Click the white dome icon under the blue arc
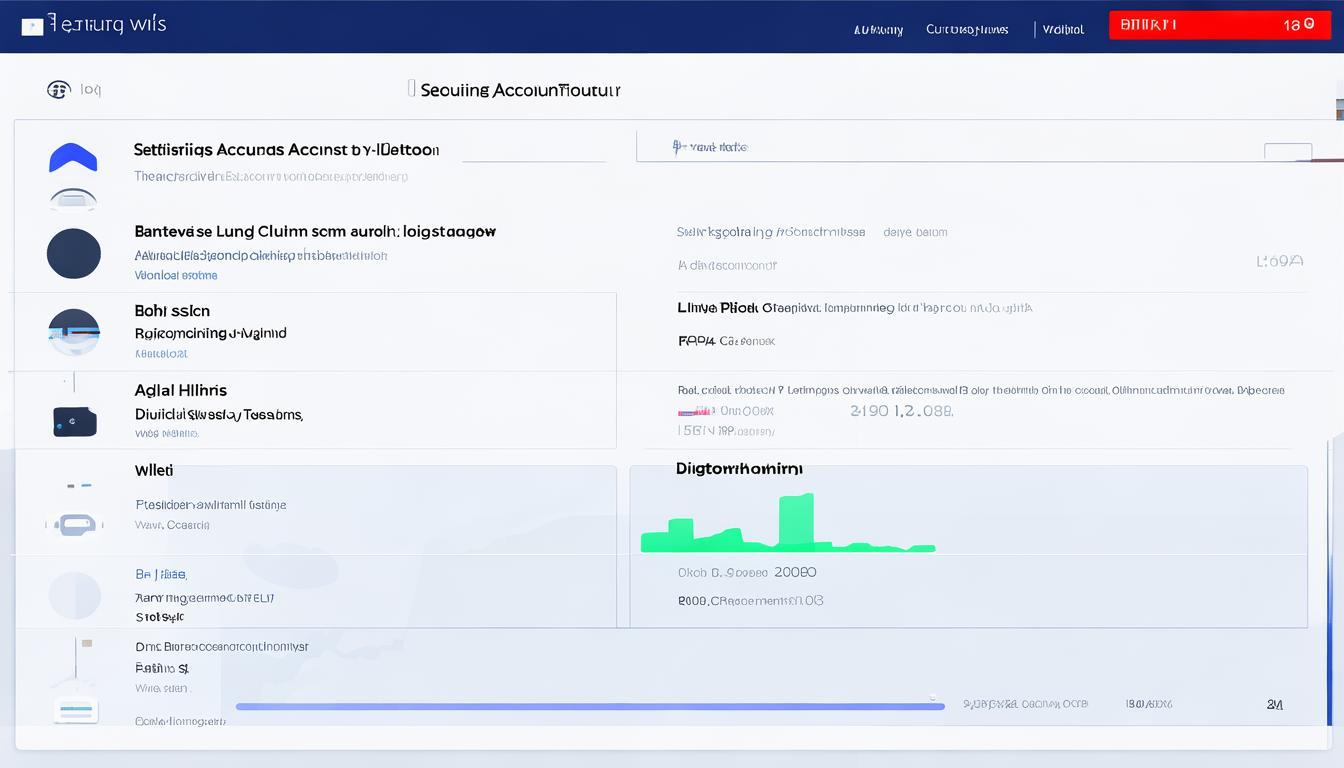The width and height of the screenshot is (1344, 768). 74,198
